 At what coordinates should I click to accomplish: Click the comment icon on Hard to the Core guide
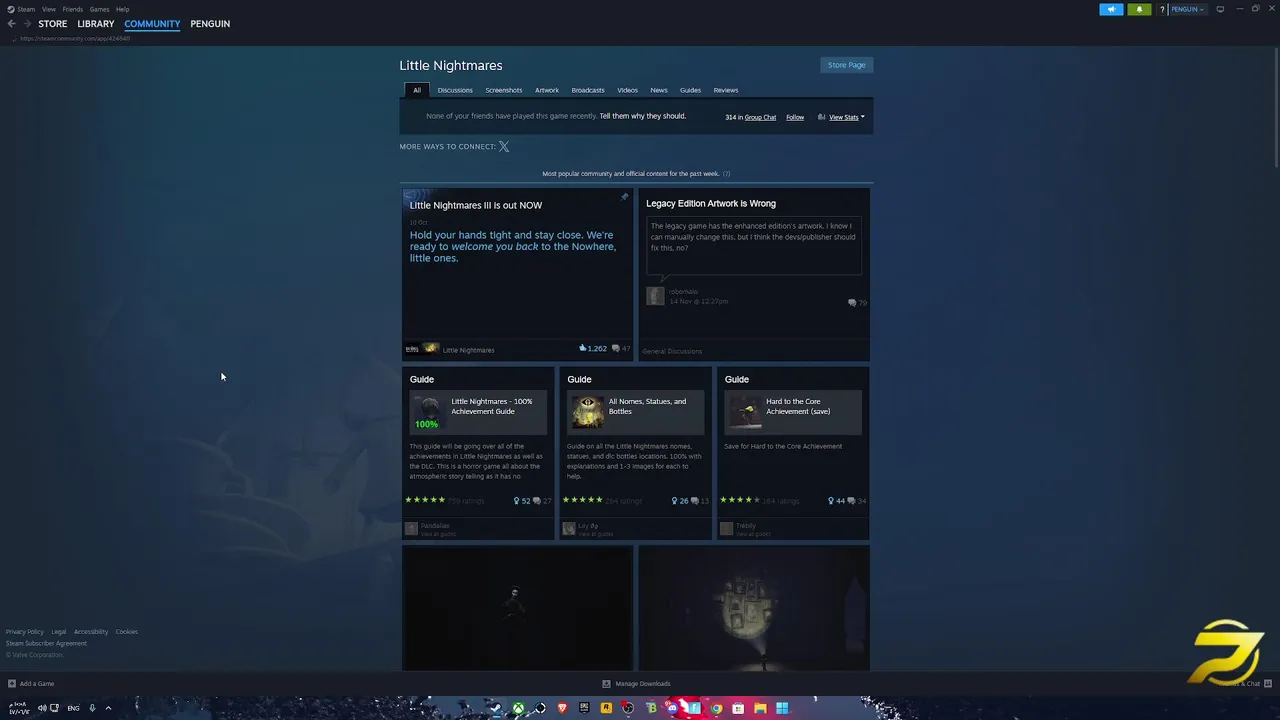tap(852, 500)
